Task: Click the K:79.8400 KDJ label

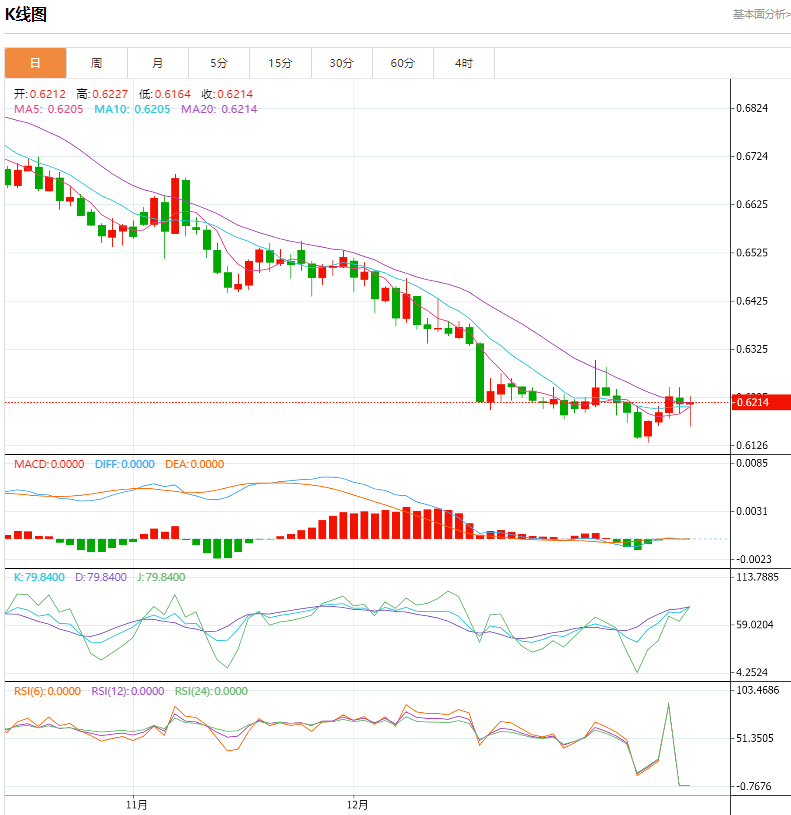Action: (x=39, y=577)
